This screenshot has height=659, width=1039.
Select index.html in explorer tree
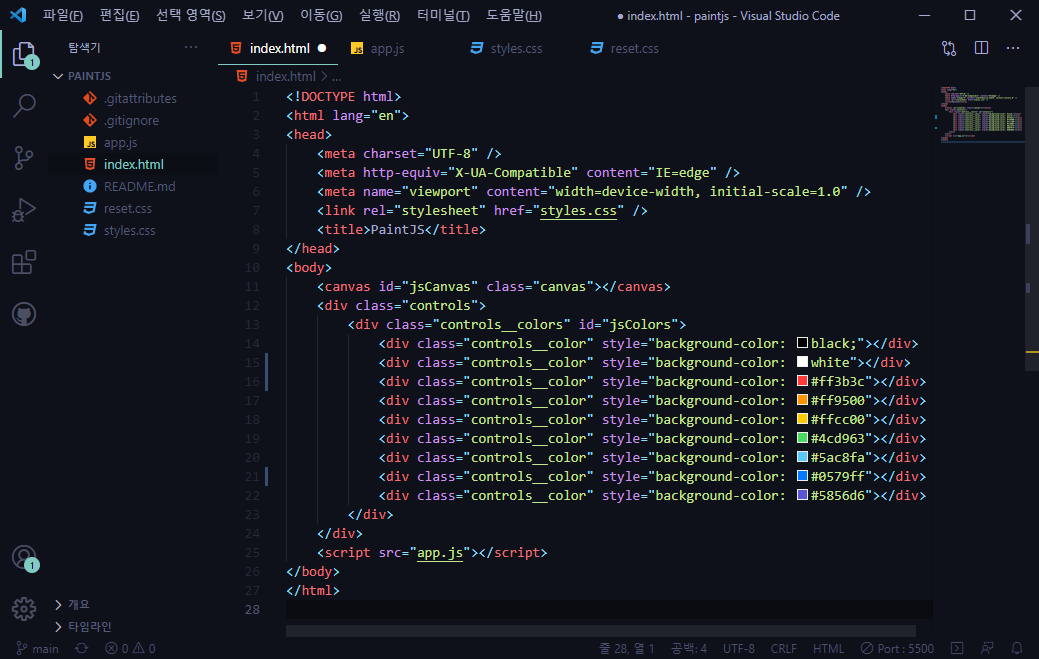pyautogui.click(x=133, y=164)
